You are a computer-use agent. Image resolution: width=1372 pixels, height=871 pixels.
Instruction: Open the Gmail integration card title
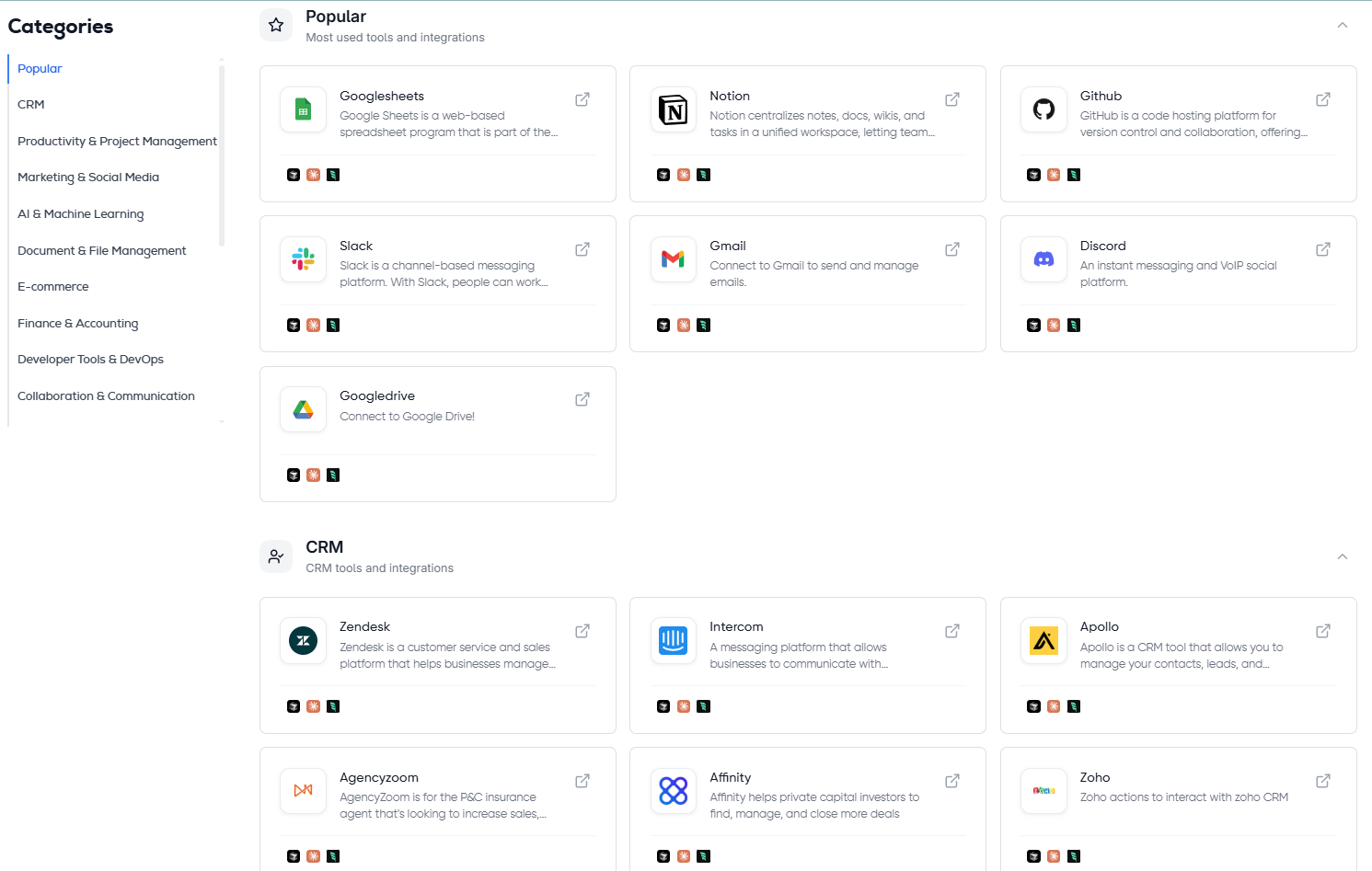(728, 246)
